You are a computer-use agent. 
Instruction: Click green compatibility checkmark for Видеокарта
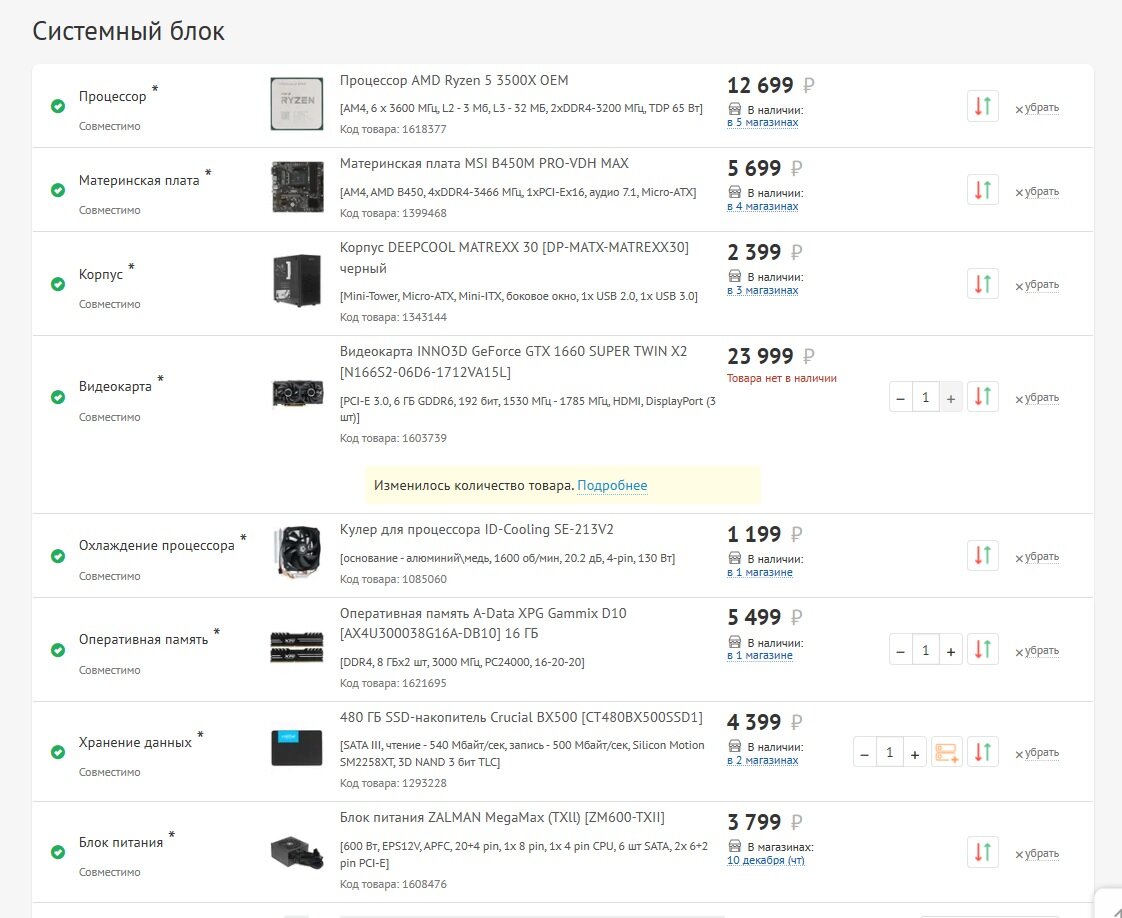click(58, 397)
